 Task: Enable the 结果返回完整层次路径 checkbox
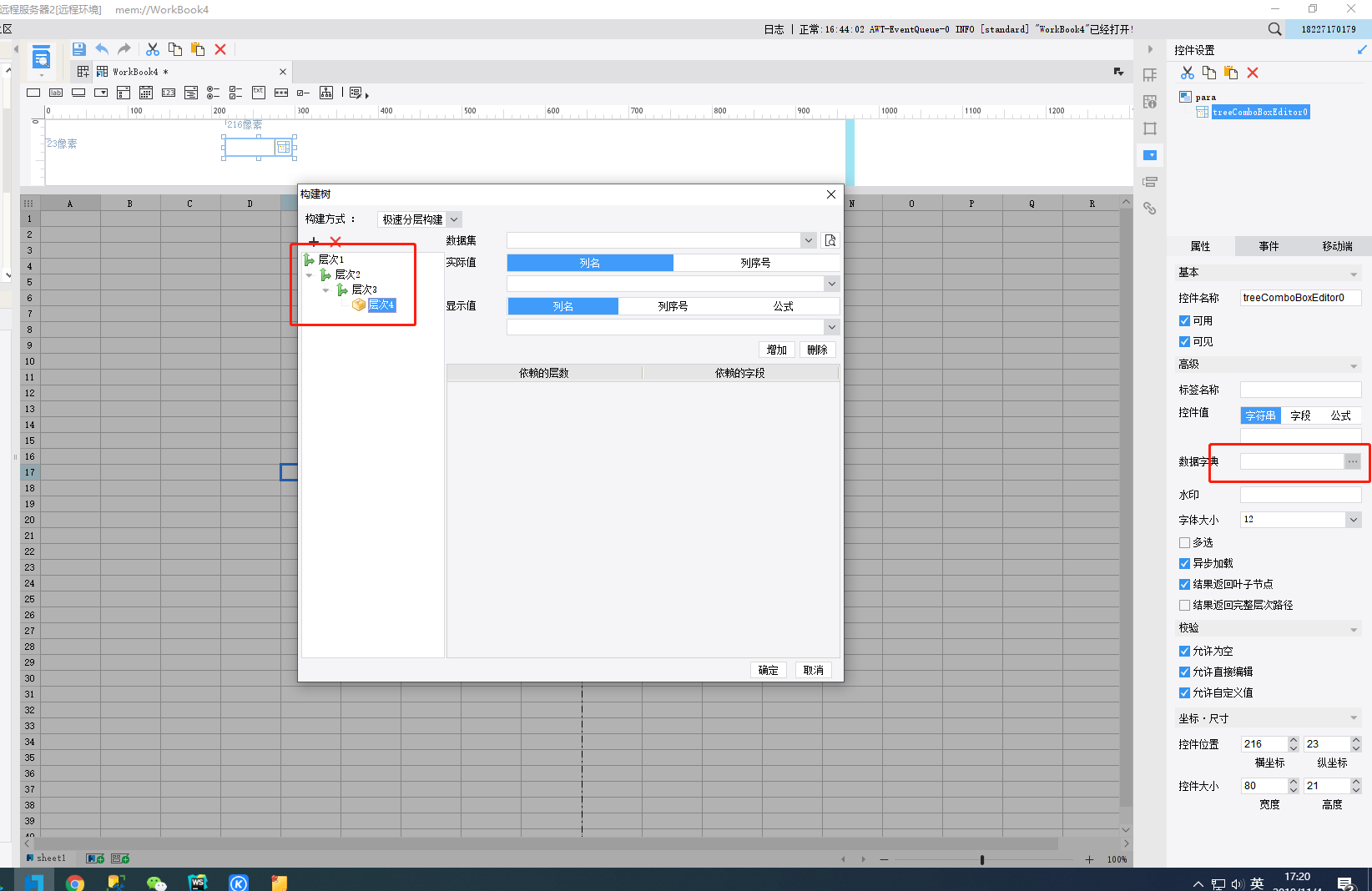tap(1184, 605)
